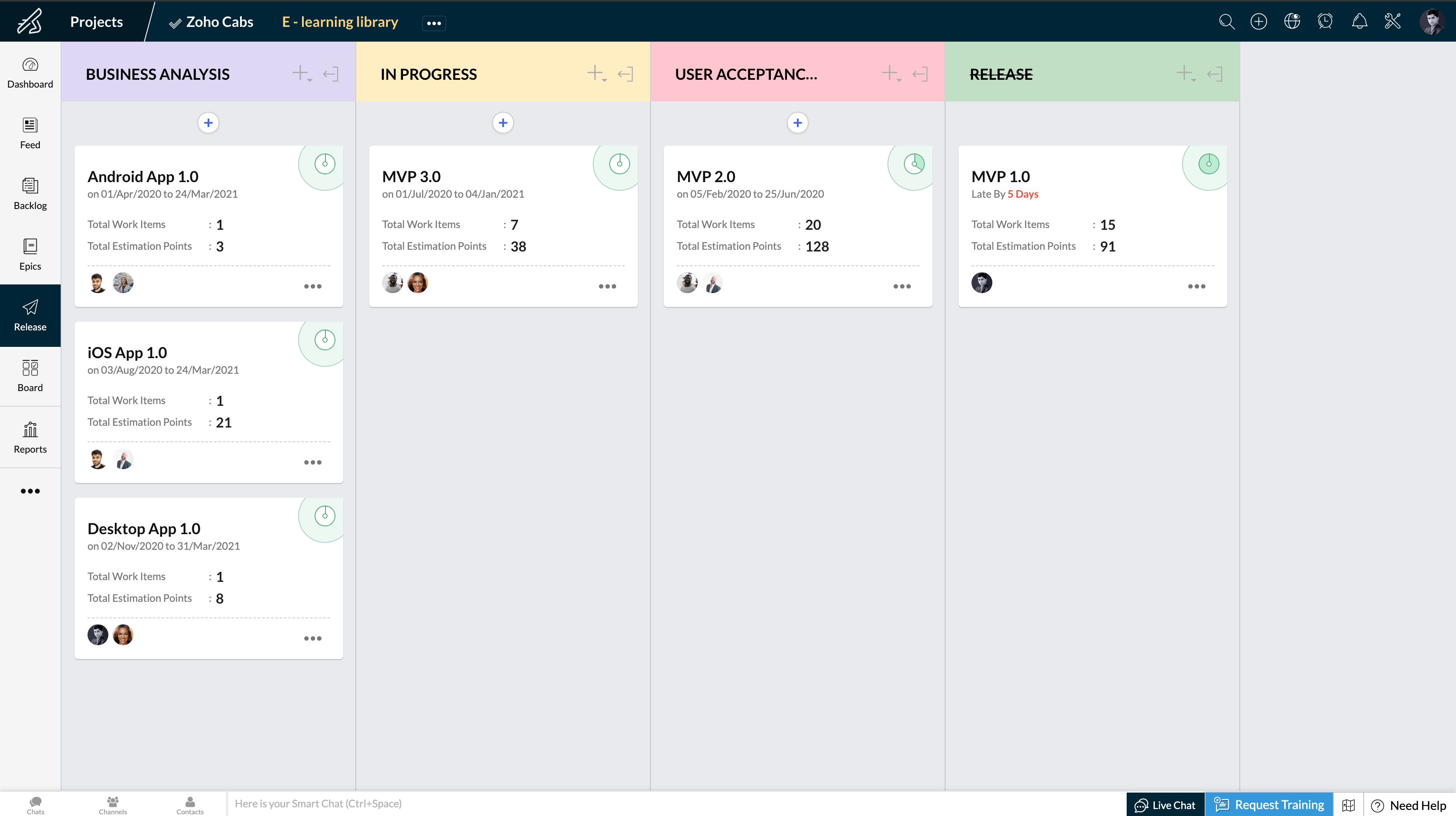The image size is (1456, 816).
Task: Open the MVP 2.0 release title
Action: [706, 176]
